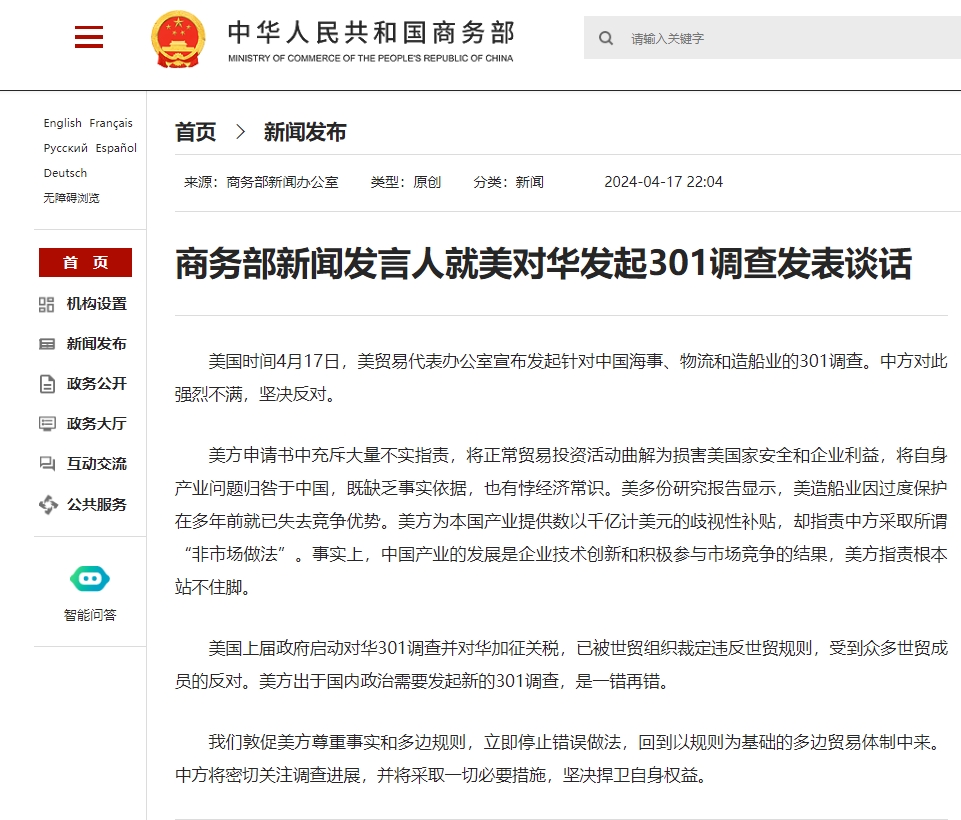Switch language to English
This screenshot has width=961, height=820.
pyautogui.click(x=62, y=123)
